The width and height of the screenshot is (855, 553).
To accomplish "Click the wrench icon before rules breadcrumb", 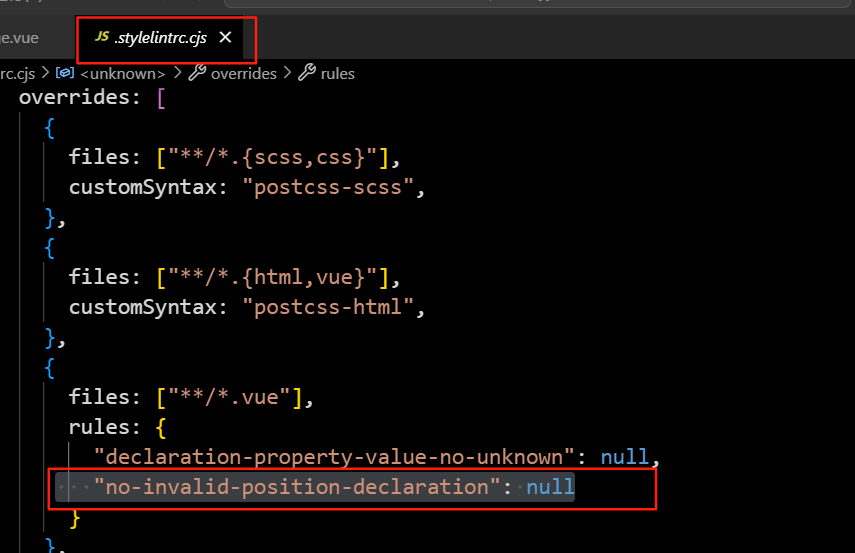I will point(307,73).
